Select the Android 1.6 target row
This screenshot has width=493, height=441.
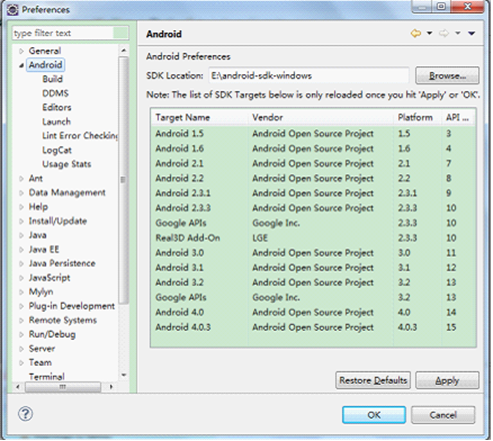point(313,149)
